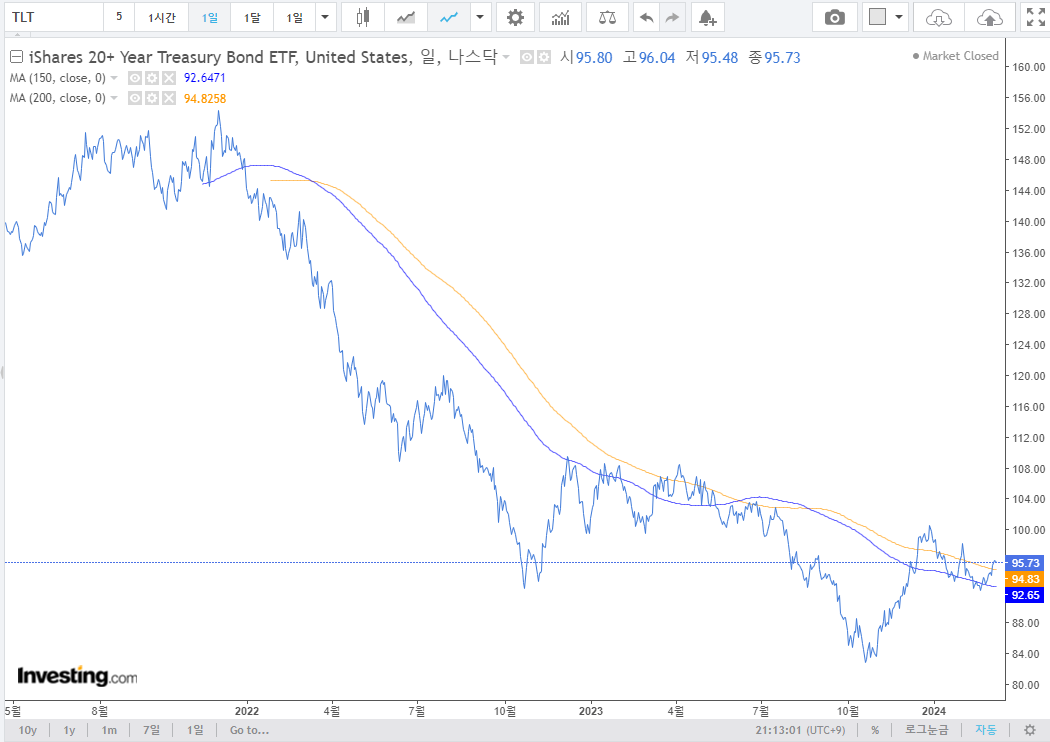Toggle visibility eye of MA 200 indicator
1050x742 pixels.
coord(135,98)
